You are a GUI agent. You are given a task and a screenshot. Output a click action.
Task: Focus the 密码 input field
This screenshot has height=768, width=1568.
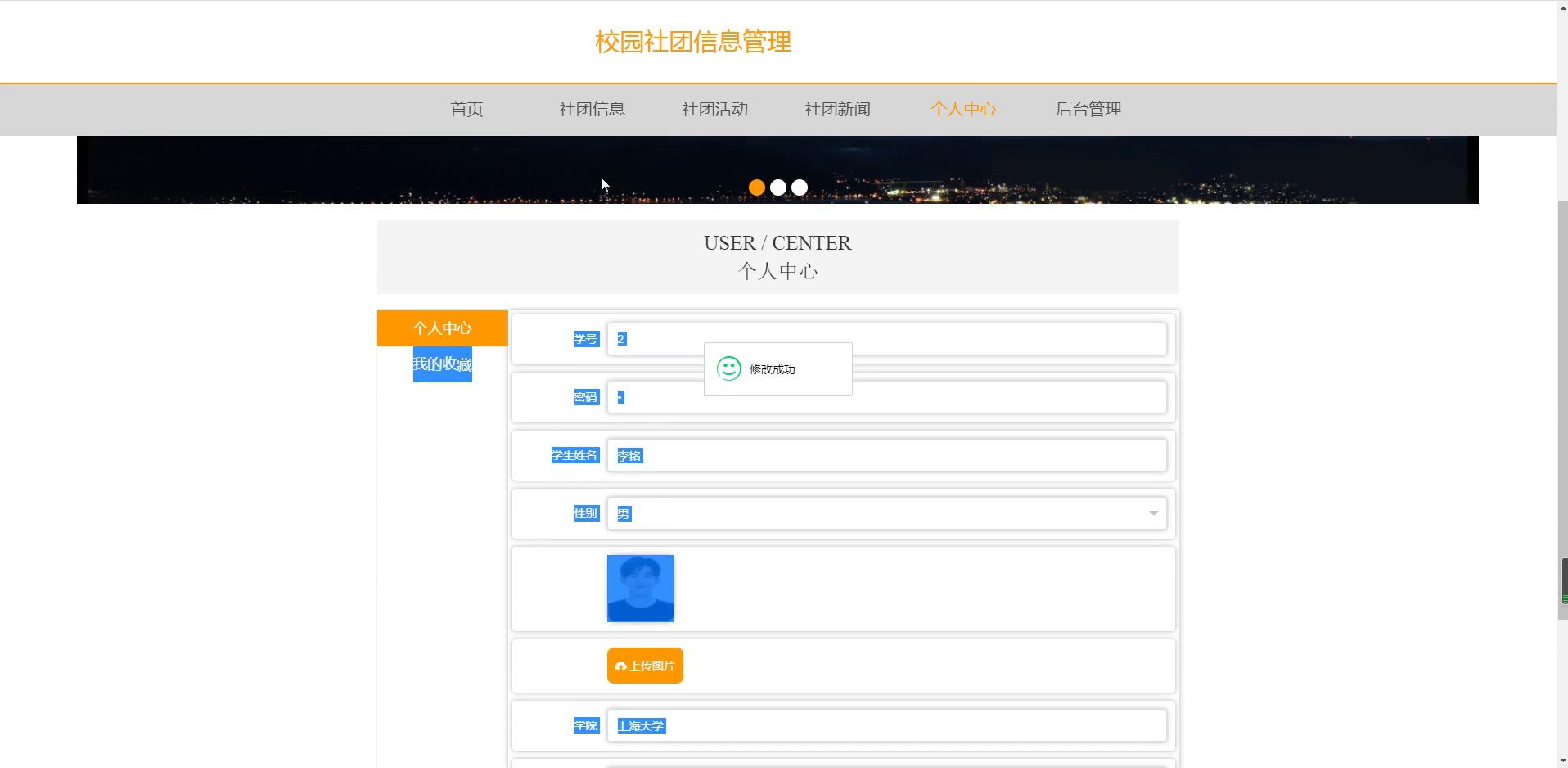point(886,397)
